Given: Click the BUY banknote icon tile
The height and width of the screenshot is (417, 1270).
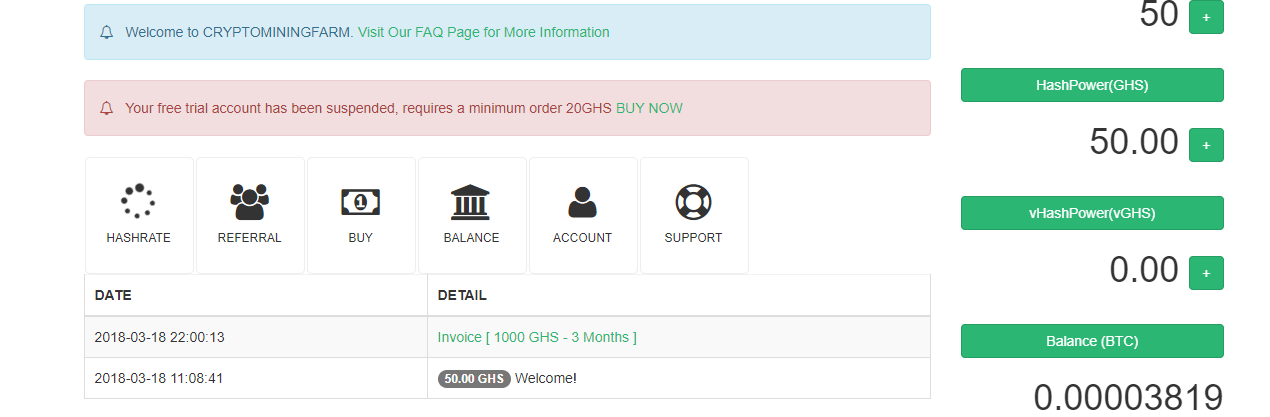Looking at the screenshot, I should click(x=360, y=202).
